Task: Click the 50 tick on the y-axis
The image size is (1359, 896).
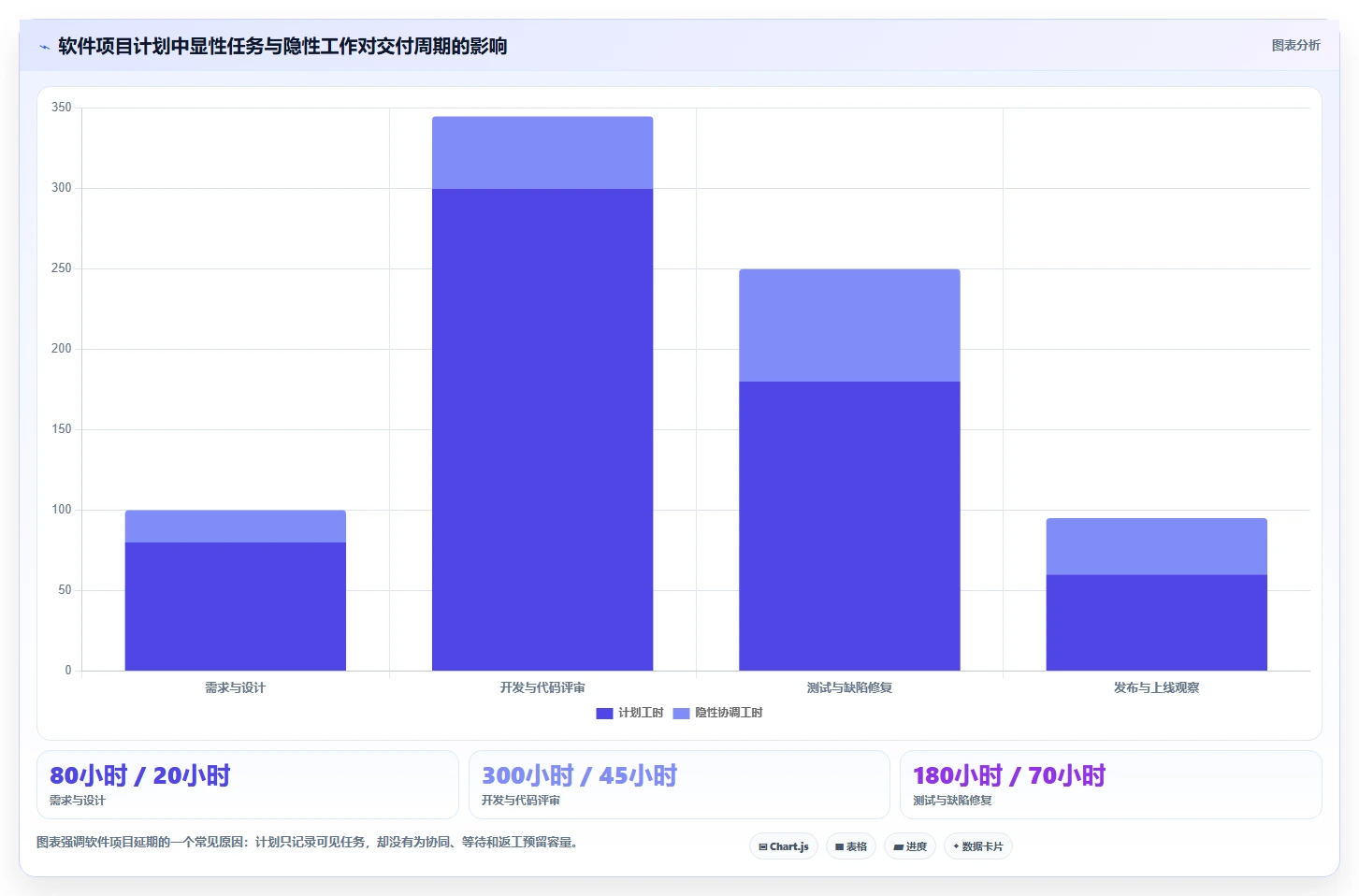Action: click(x=65, y=590)
